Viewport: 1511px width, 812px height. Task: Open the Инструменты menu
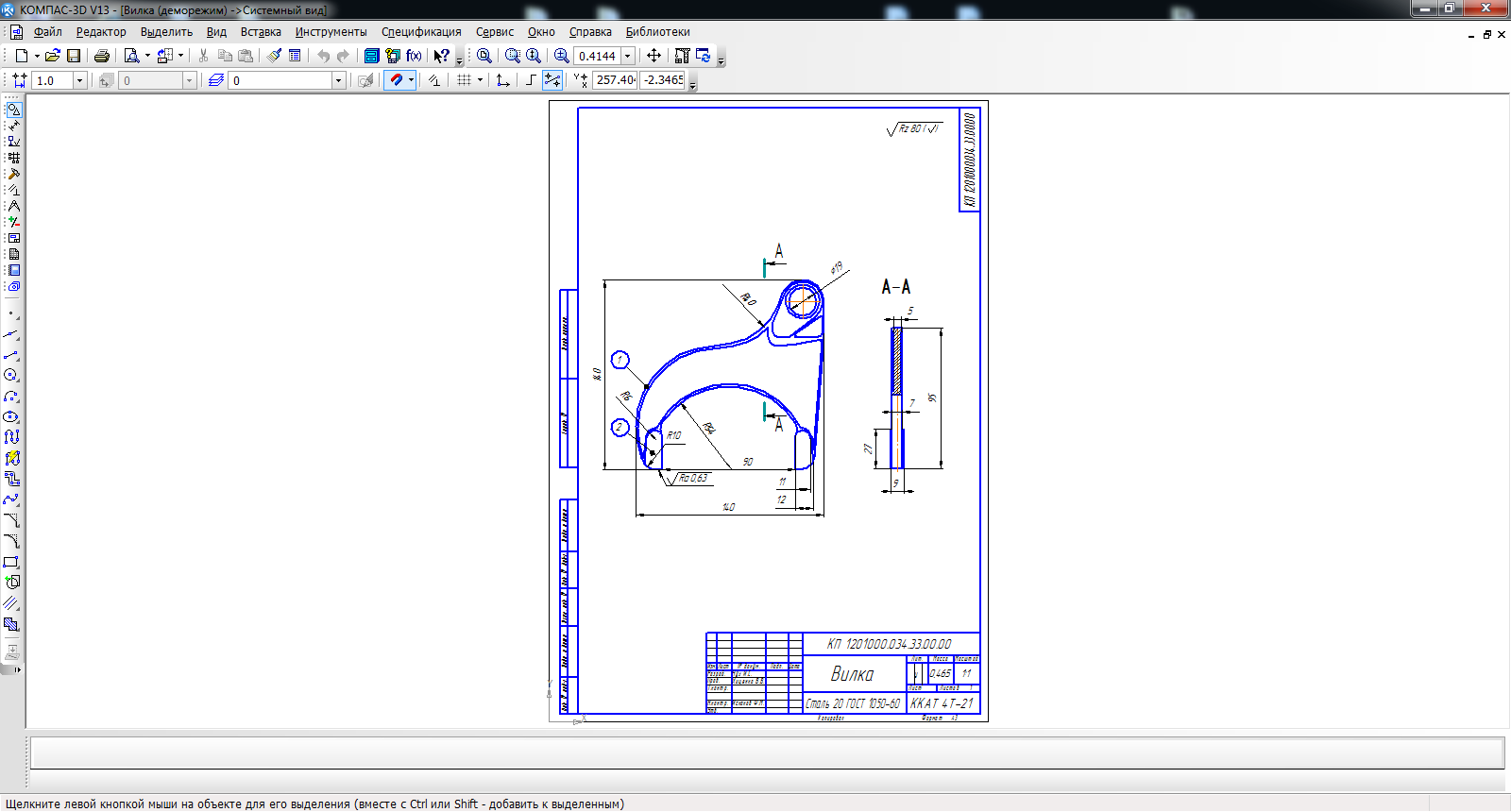tap(331, 32)
